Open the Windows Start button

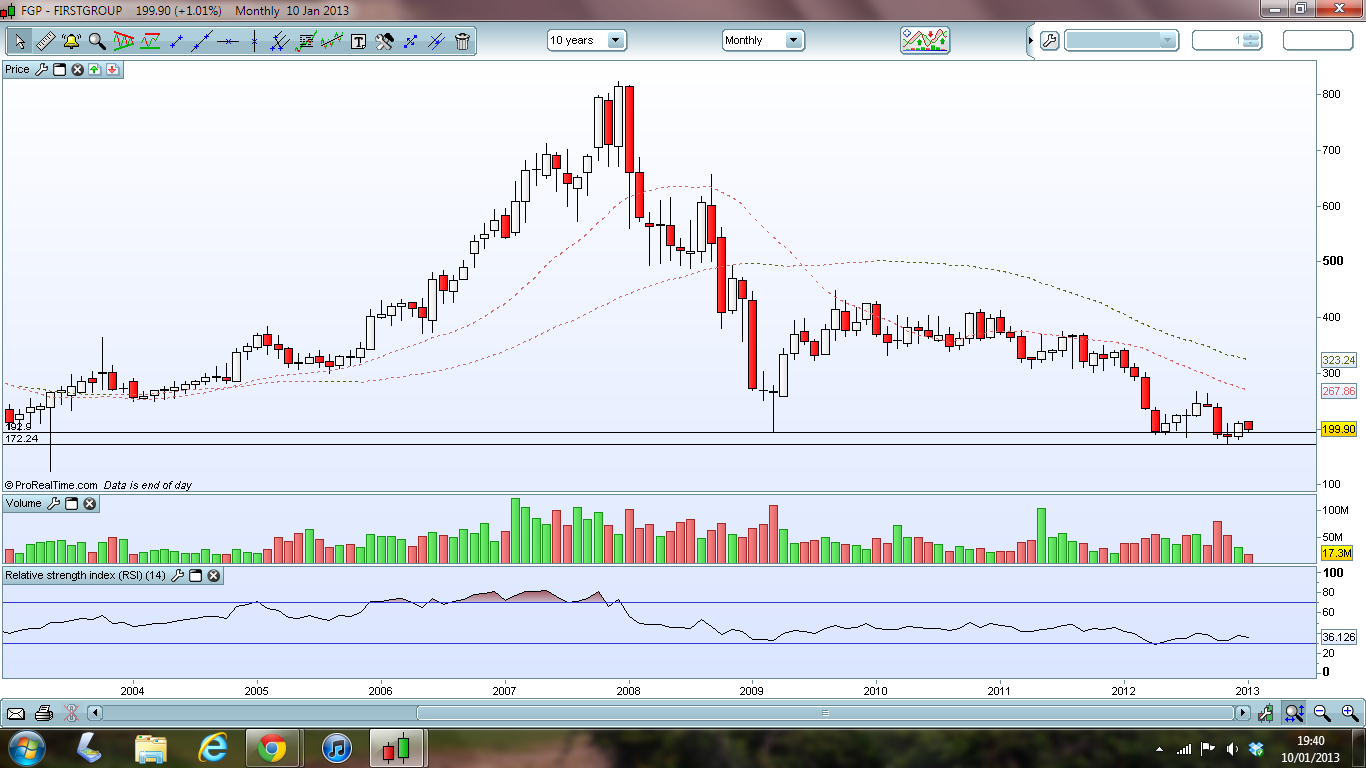[x=25, y=748]
